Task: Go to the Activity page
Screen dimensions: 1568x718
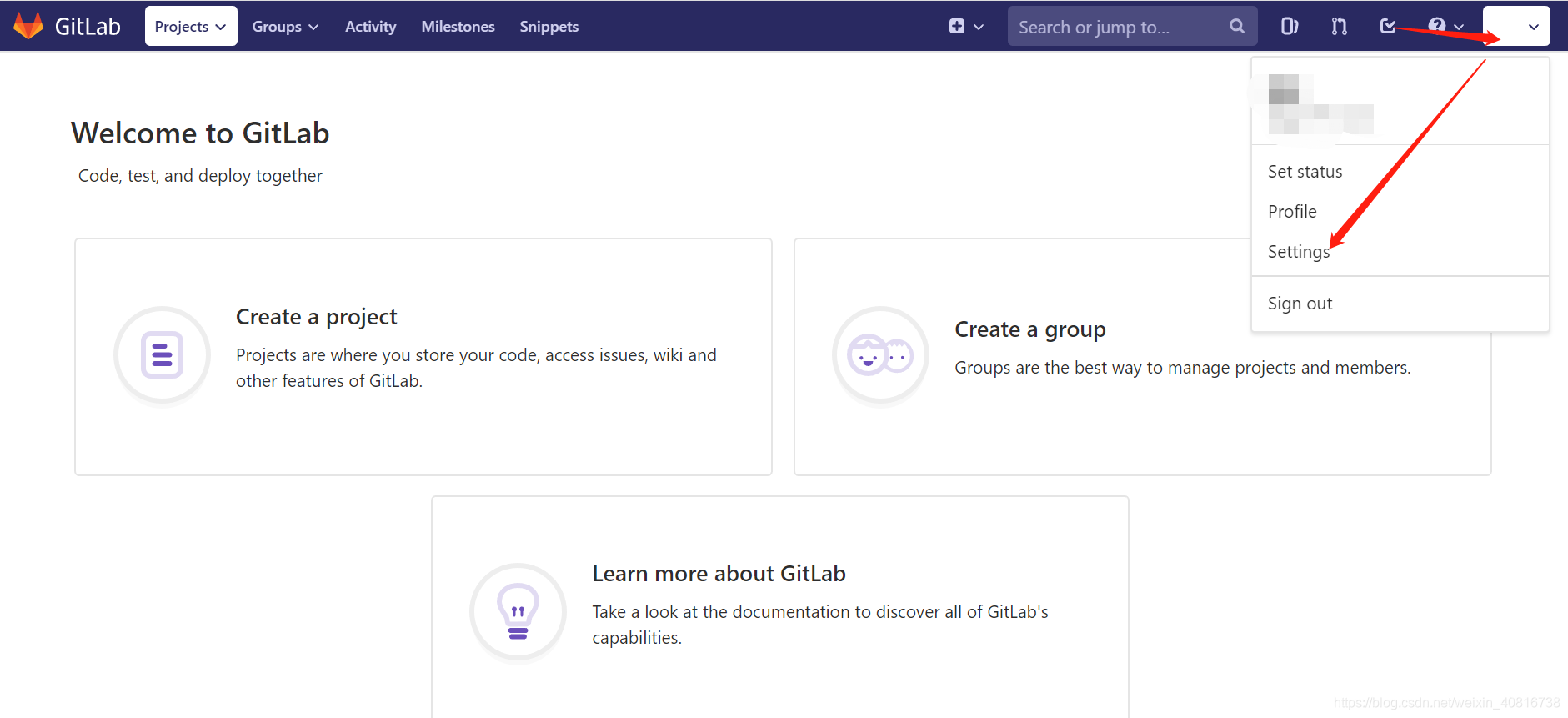Action: (371, 26)
